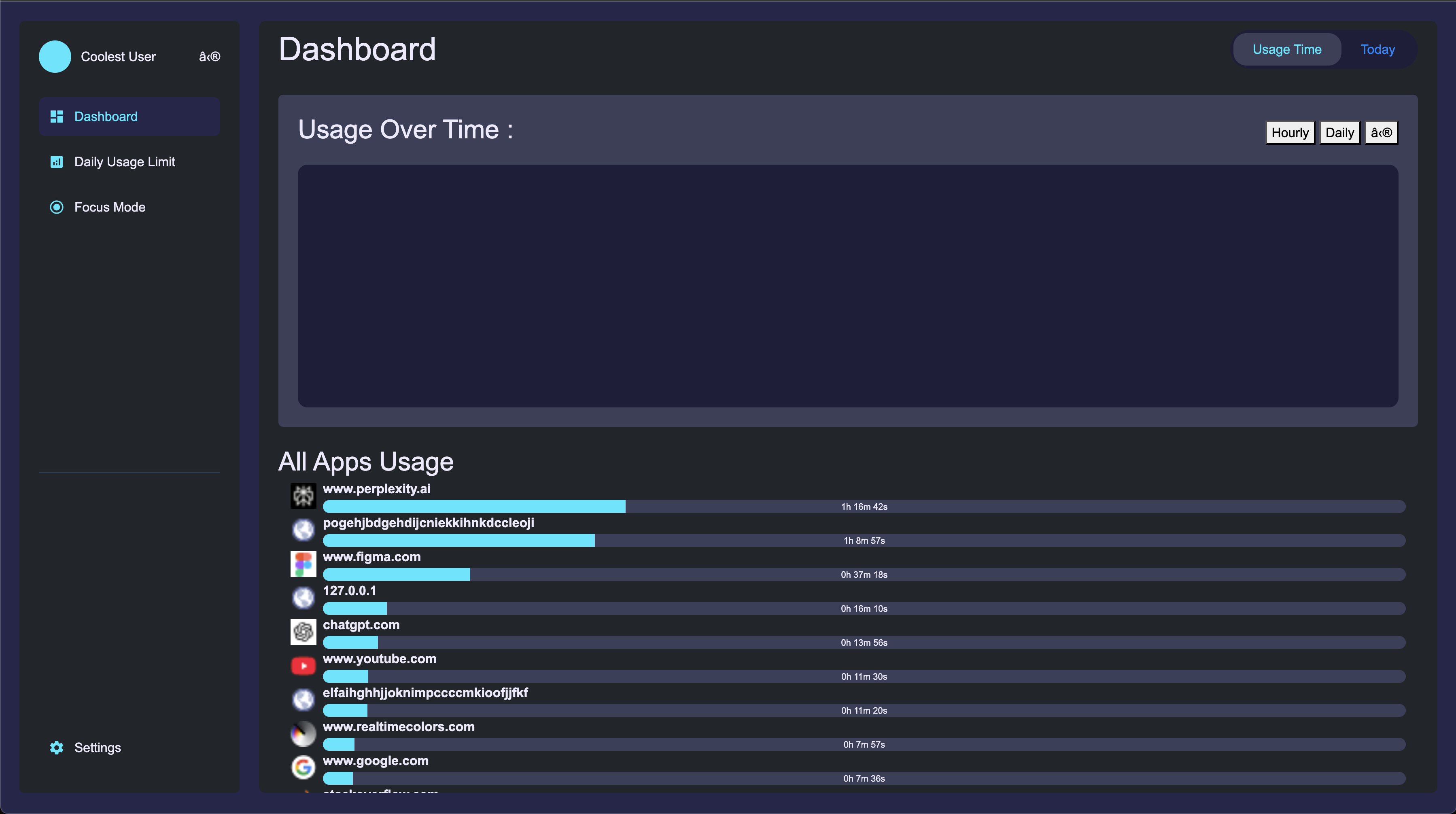1456x814 pixels.
Task: Open the Today period dropdown
Action: pos(1377,49)
